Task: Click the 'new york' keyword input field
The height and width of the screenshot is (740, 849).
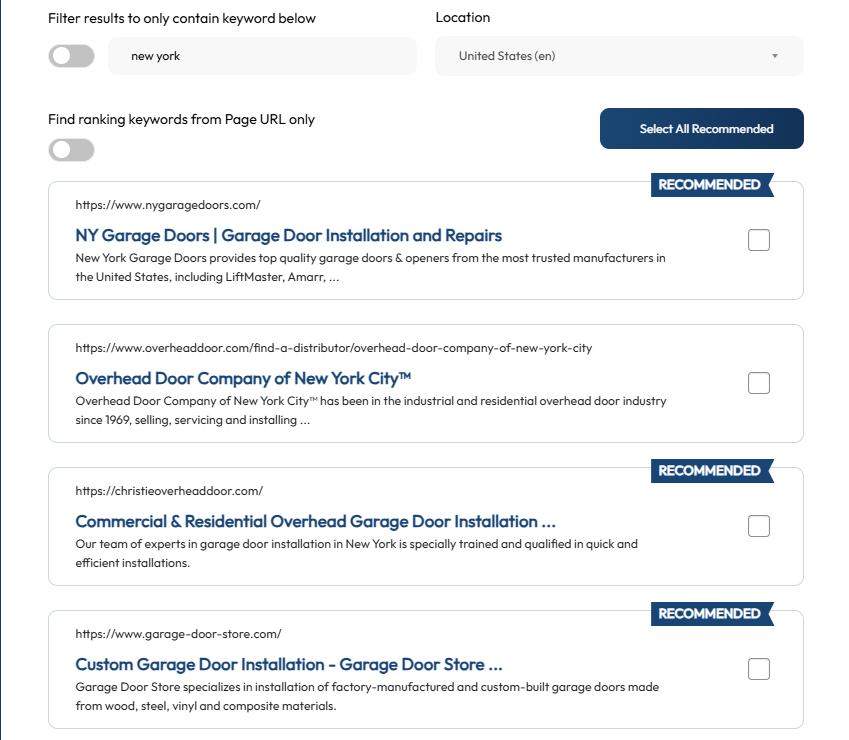Action: tap(263, 56)
